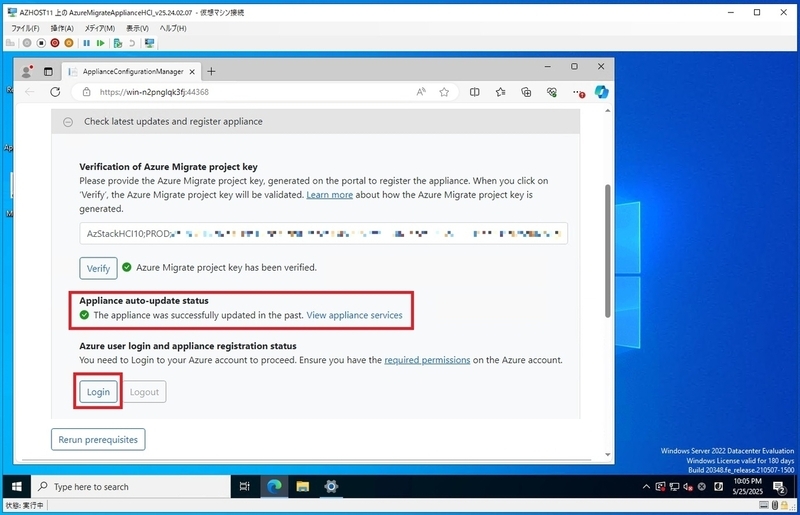The width and height of the screenshot is (800, 515).
Task: Collapse Check latest updates and register appliance section
Action: (x=68, y=122)
